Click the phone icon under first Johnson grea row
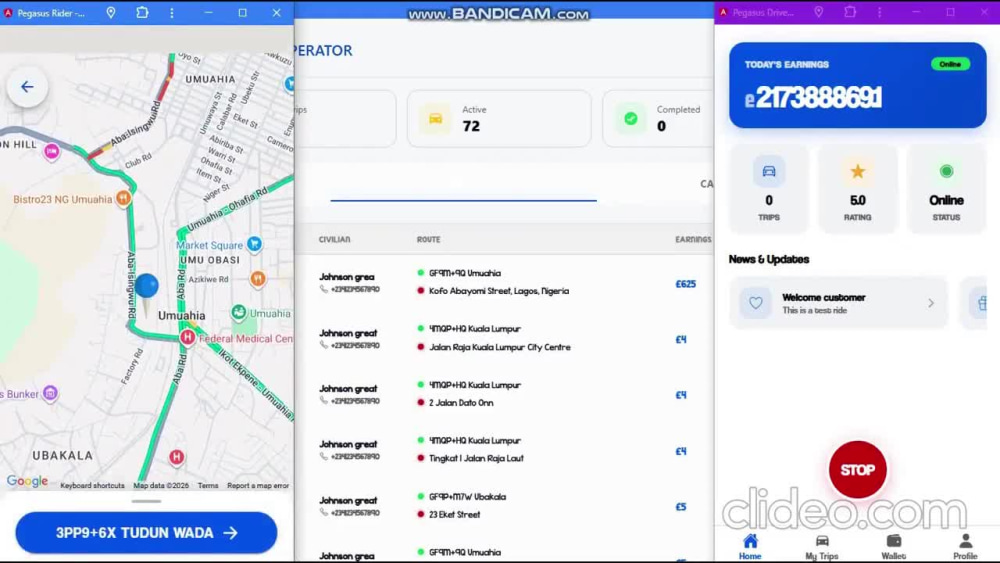 click(324, 289)
